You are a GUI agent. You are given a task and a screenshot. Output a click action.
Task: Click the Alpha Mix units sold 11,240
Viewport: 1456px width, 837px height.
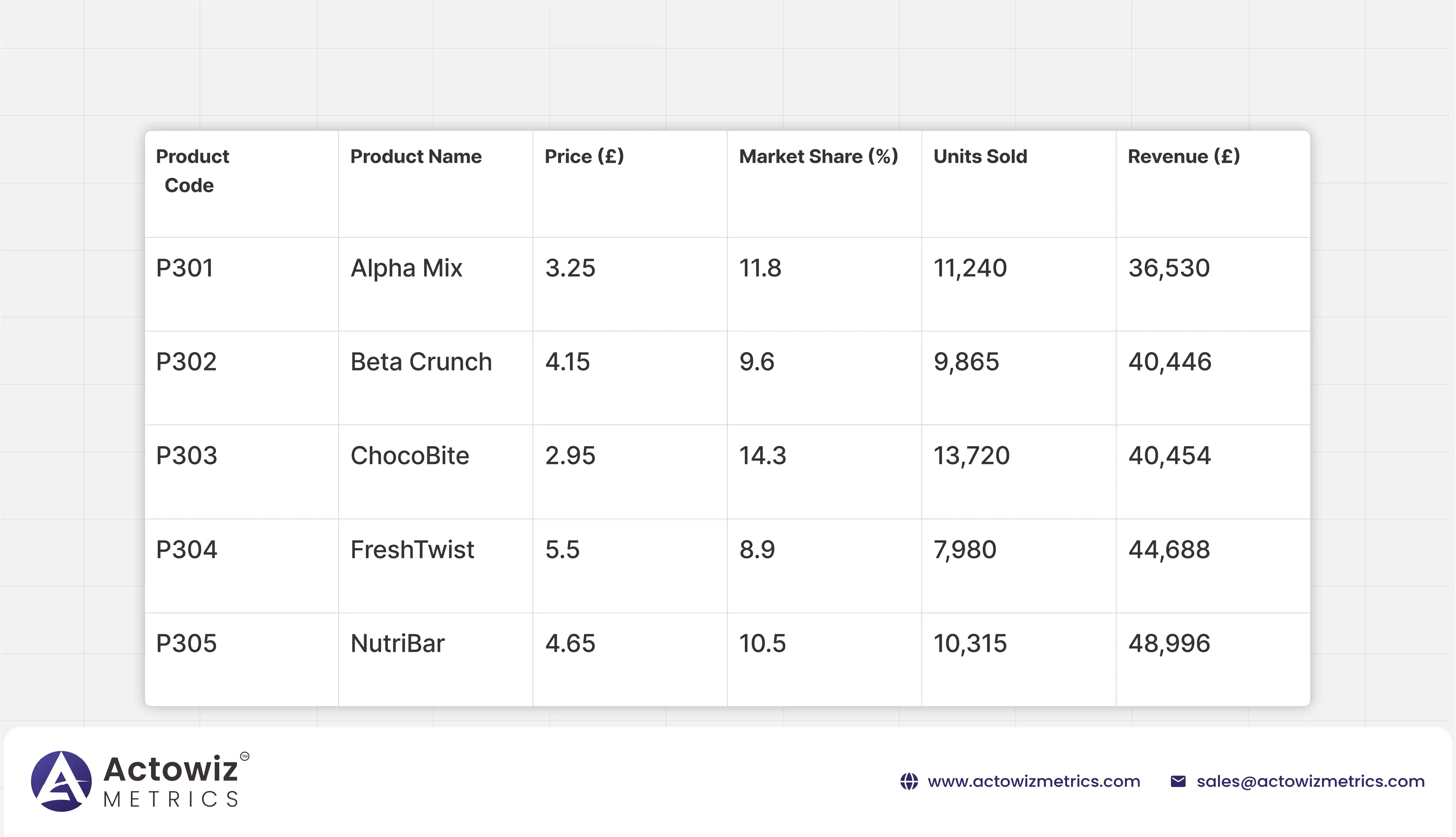coord(970,268)
